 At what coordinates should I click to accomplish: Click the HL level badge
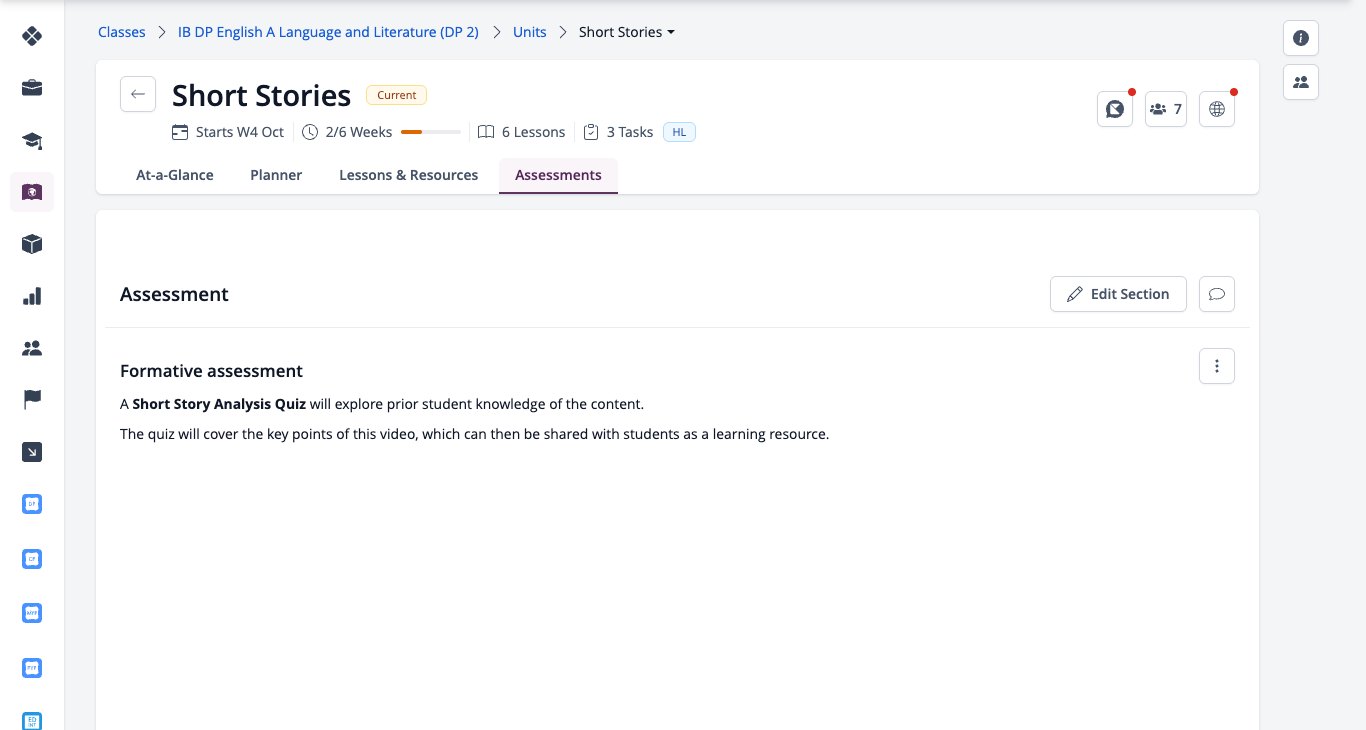679,132
